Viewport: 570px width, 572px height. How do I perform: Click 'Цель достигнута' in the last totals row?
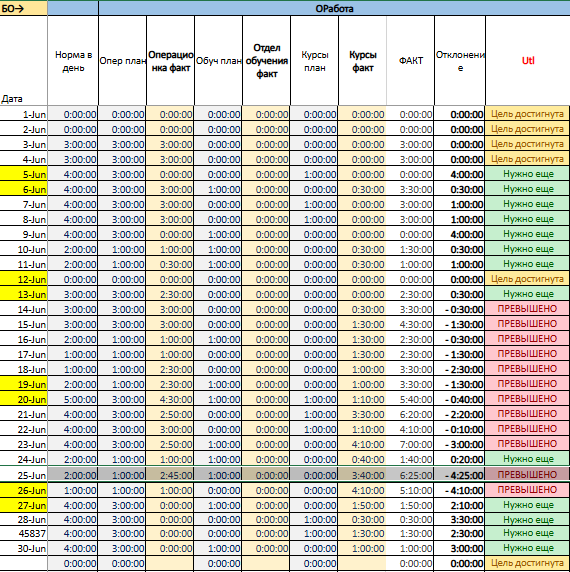pyautogui.click(x=528, y=563)
